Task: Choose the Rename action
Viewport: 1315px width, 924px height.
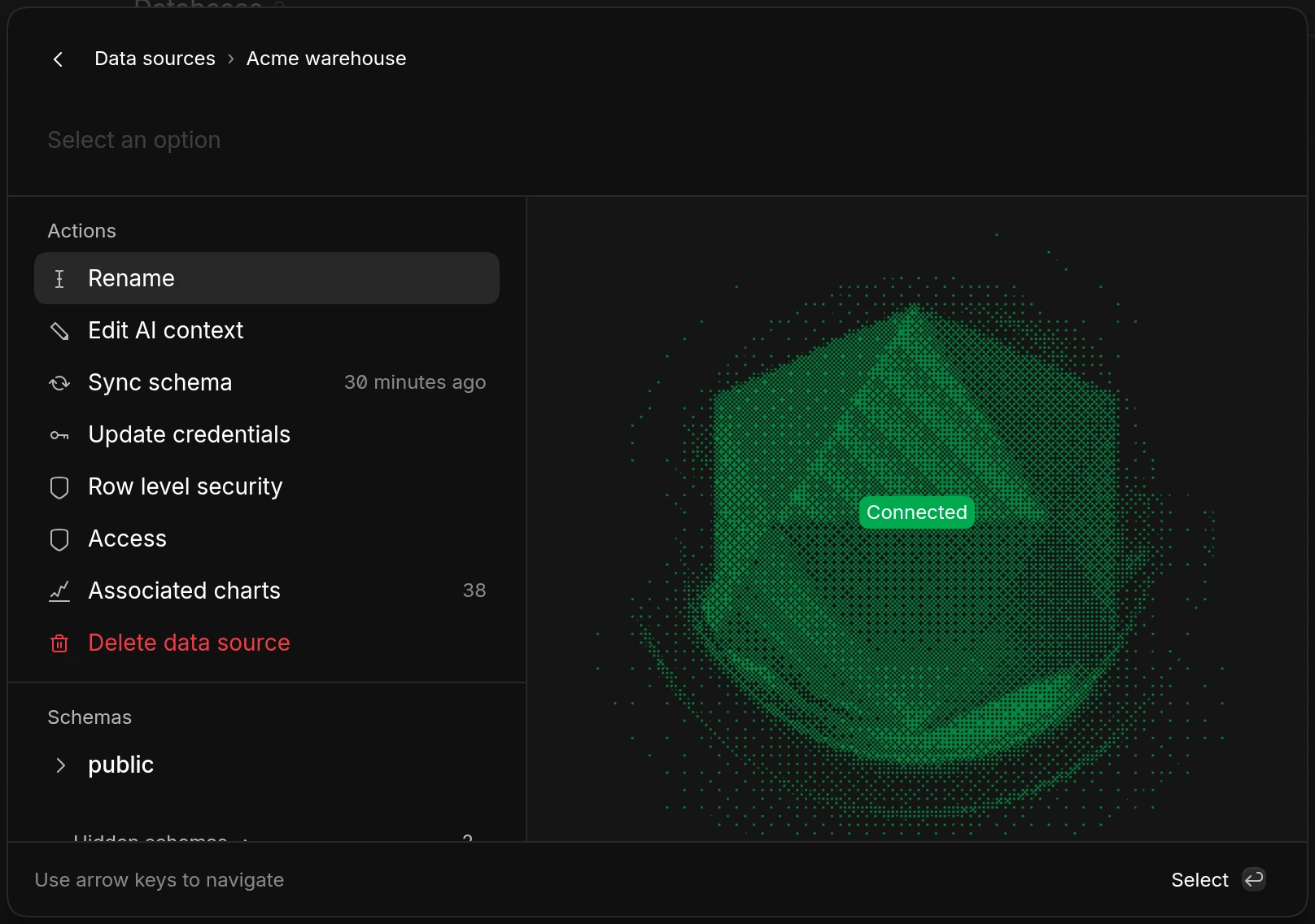Action: pos(267,278)
